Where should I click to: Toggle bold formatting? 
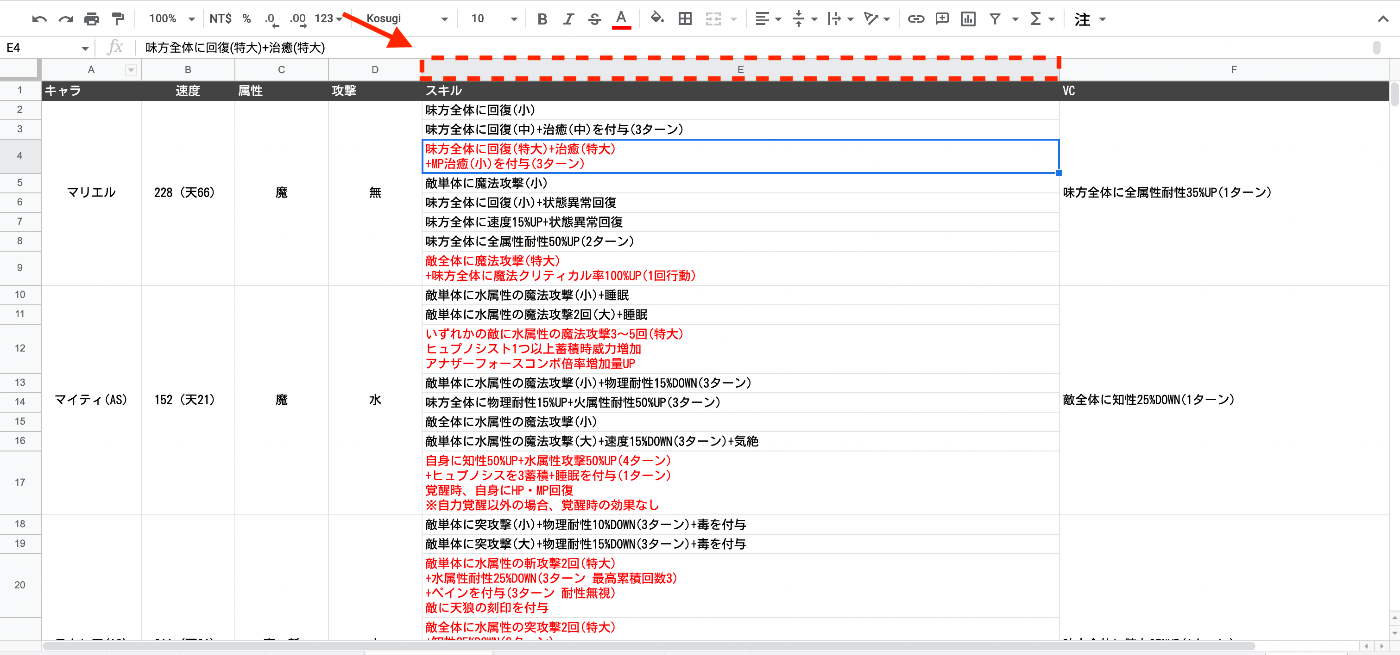click(542, 19)
